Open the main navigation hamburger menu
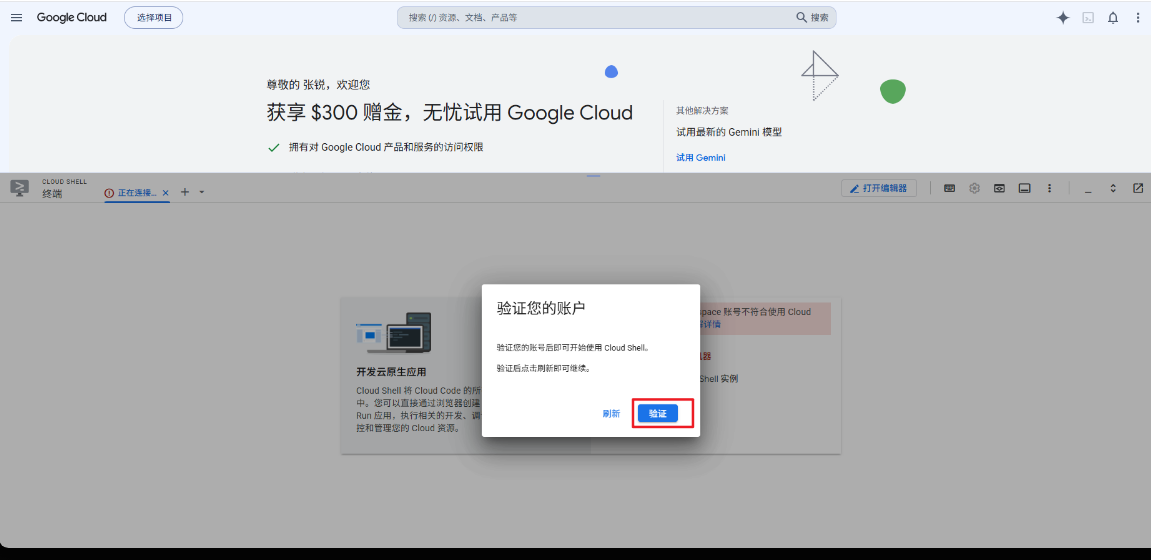The height and width of the screenshot is (560, 1151). pyautogui.click(x=16, y=18)
